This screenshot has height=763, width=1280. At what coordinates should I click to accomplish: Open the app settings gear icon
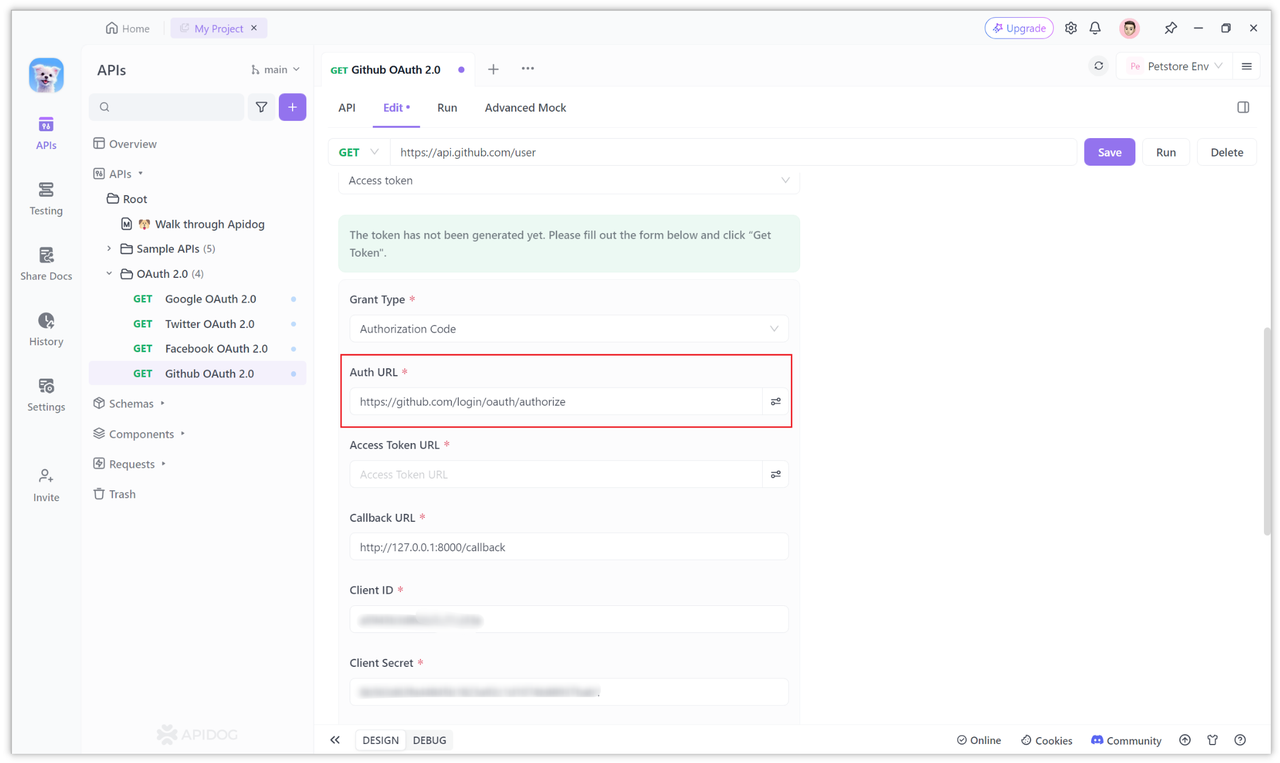(x=1071, y=28)
